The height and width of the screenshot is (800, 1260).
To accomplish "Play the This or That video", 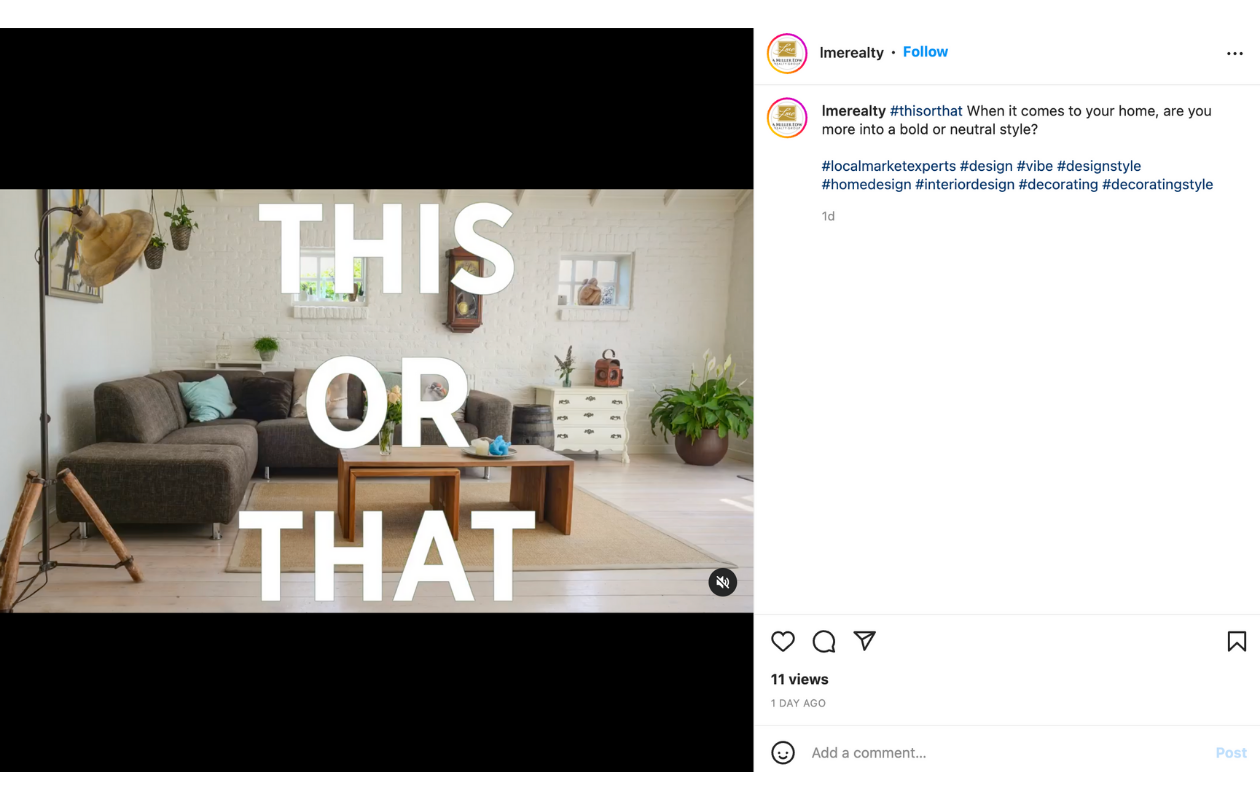I will (377, 401).
